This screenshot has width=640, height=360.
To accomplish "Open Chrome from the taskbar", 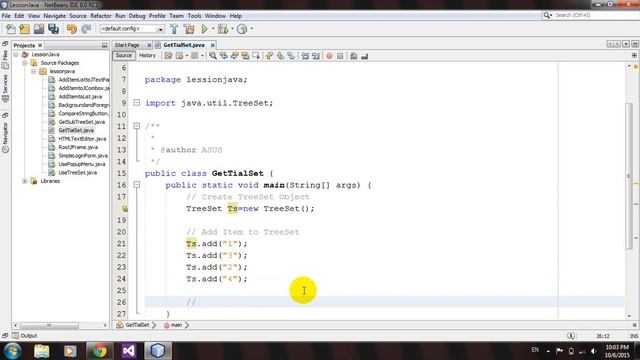I will [99, 351].
